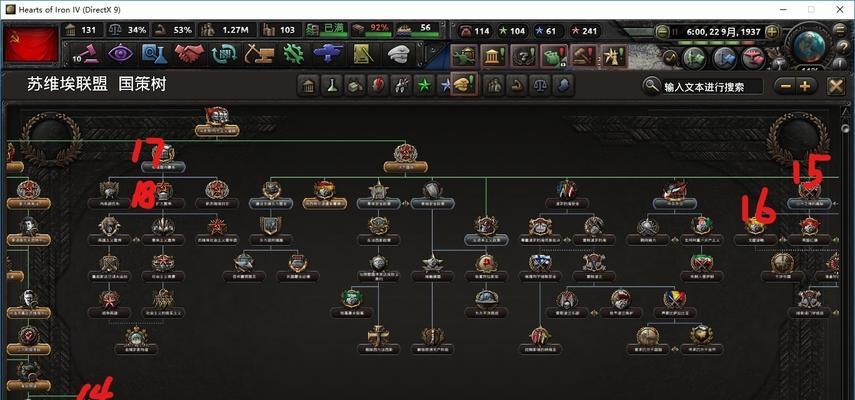Toggle the flexed arm war support filter
This screenshot has height=400, width=855.
pyautogui.click(x=517, y=86)
